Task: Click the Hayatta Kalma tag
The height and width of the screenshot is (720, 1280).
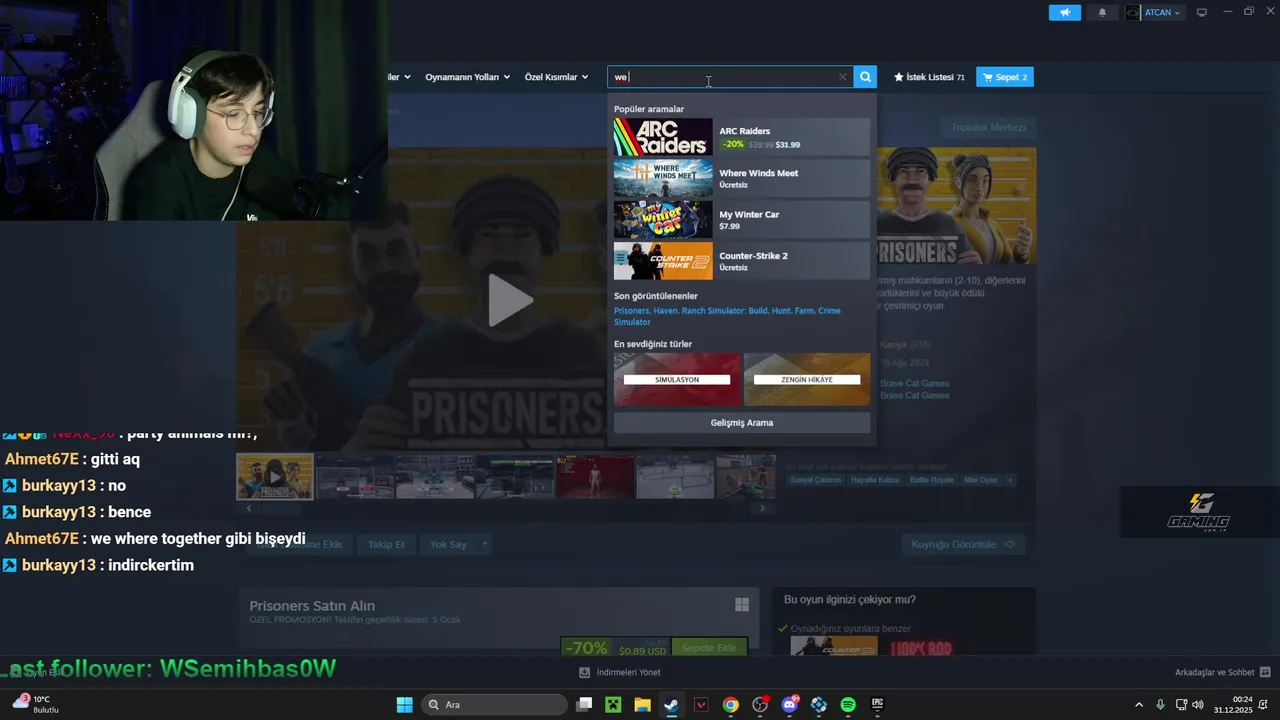Action: click(x=875, y=480)
